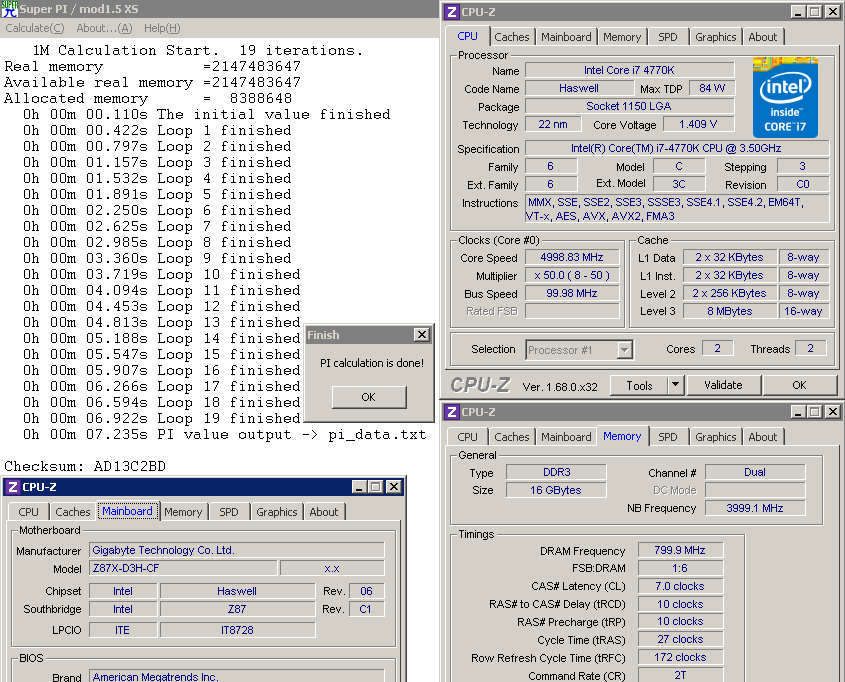Close the Finish dialog with its X button

(421, 335)
